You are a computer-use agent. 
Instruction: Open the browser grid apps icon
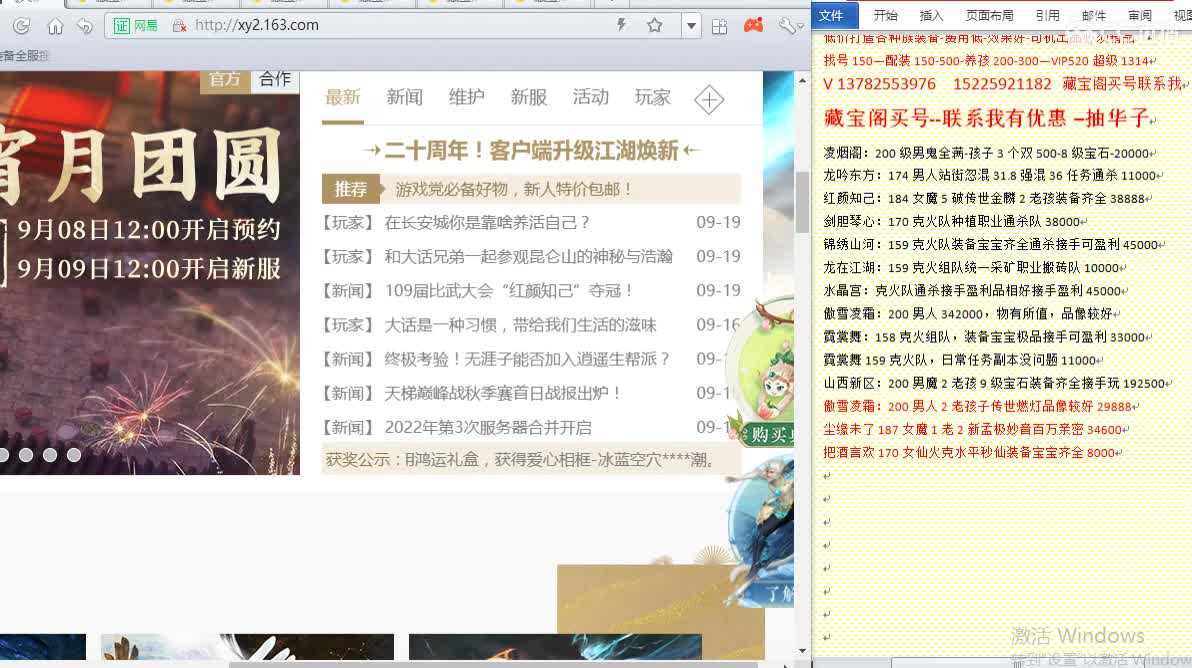(719, 27)
